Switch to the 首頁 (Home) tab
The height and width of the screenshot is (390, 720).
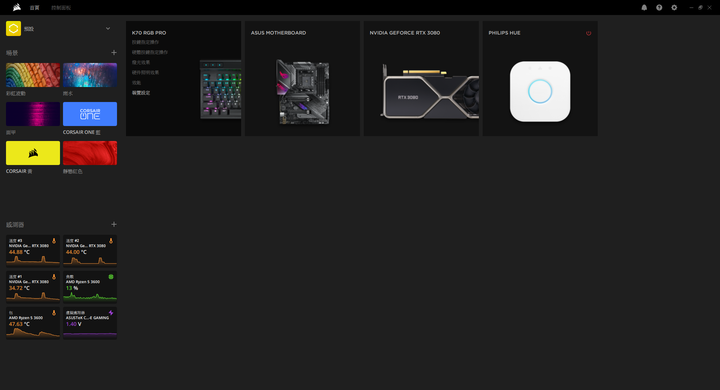pyautogui.click(x=34, y=8)
